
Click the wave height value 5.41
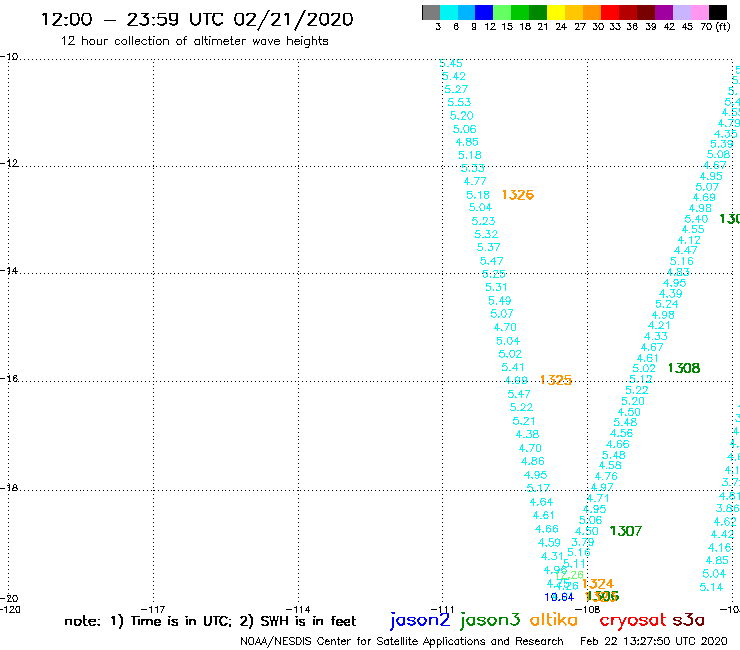click(x=513, y=367)
